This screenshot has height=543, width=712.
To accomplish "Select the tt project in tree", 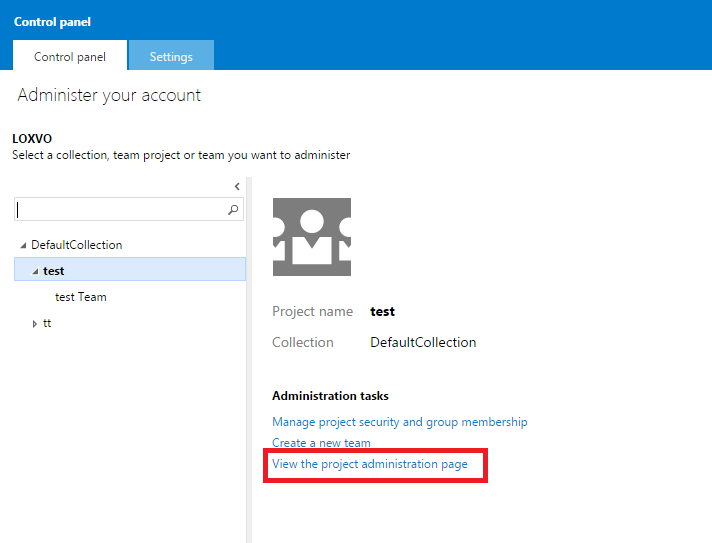I will pos(47,323).
